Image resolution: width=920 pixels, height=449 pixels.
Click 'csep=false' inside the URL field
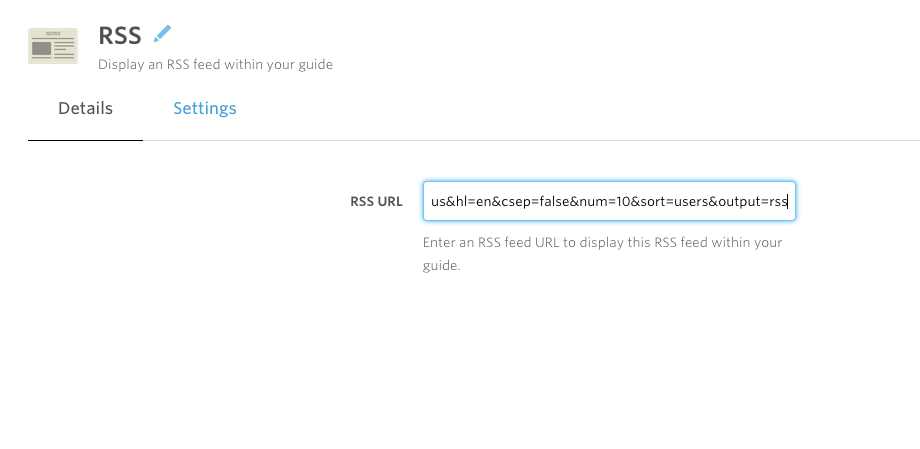[535, 202]
